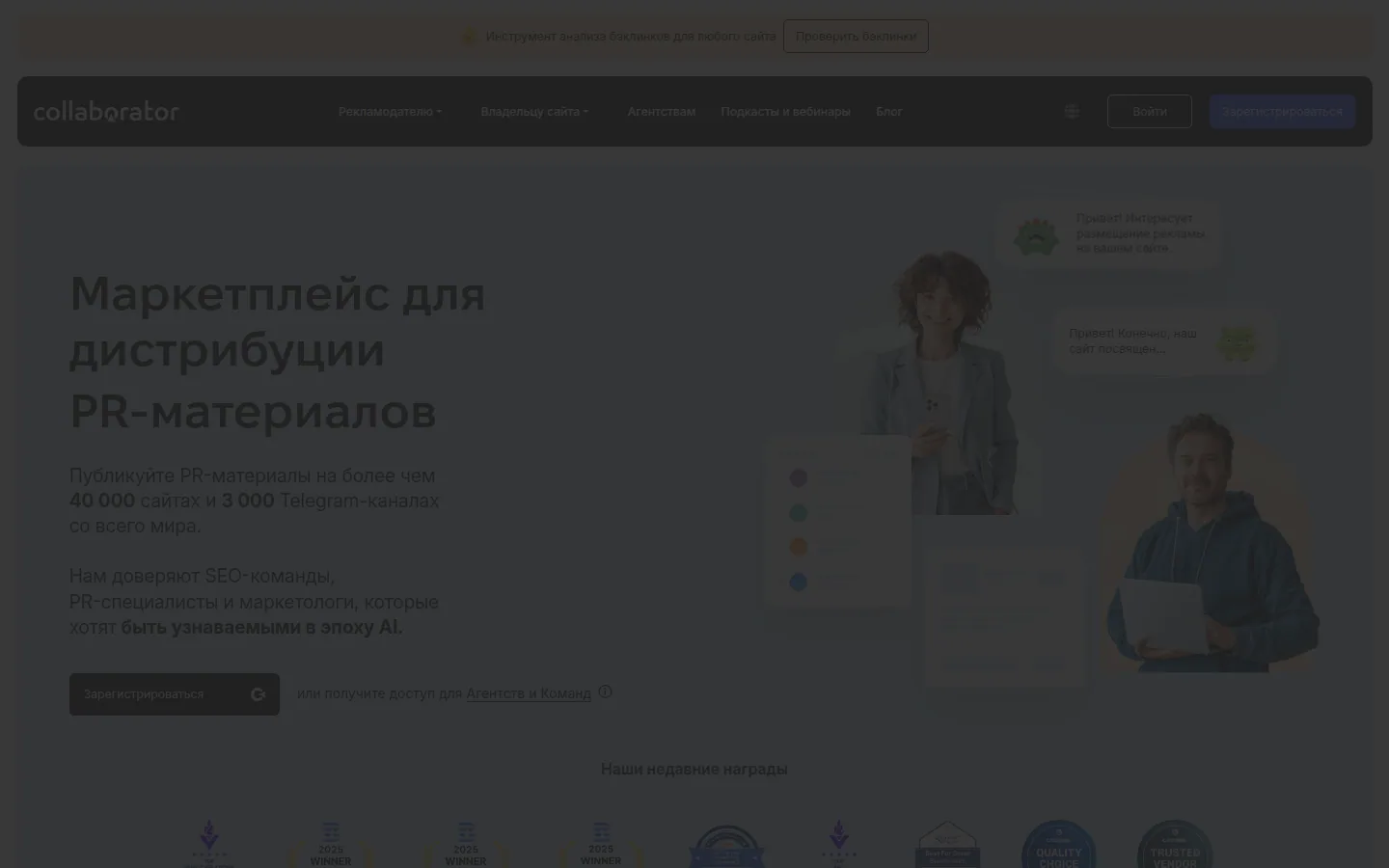Click the hero Зарегистрироваться button with arrow
The image size is (1389, 868).
175,694
